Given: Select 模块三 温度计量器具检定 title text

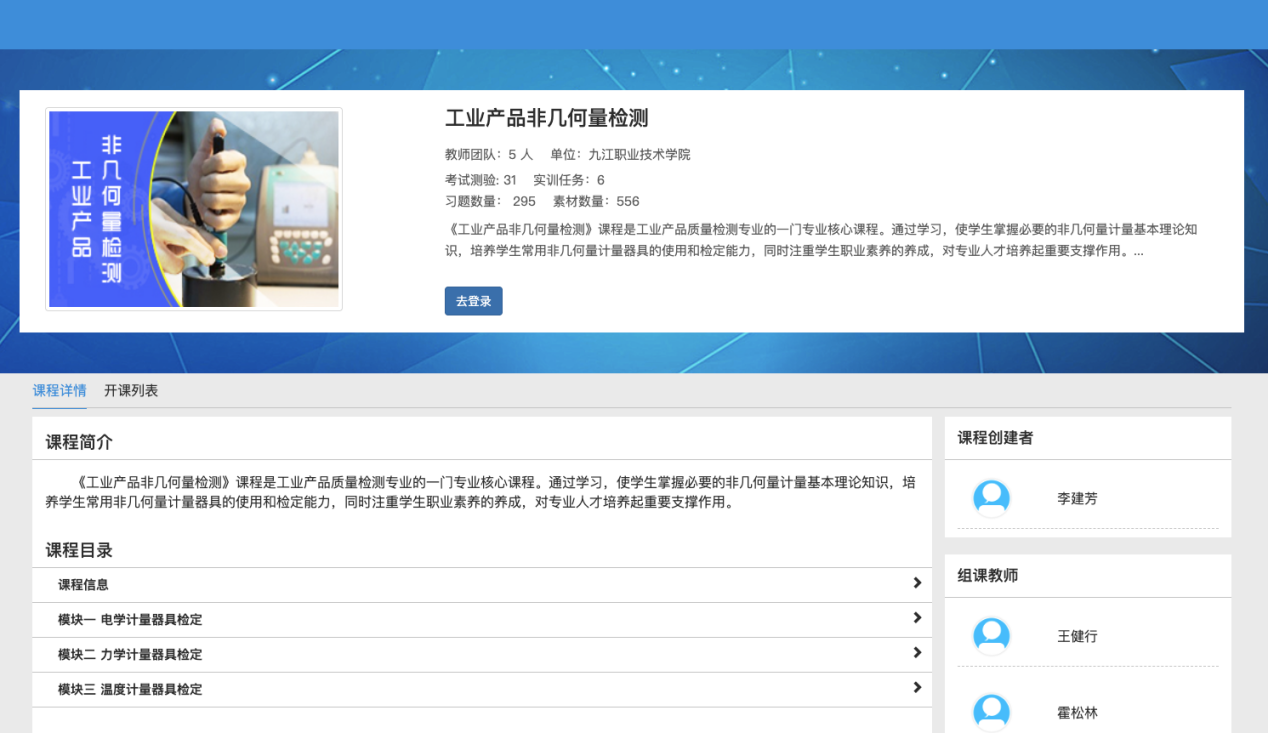Looking at the screenshot, I should 130,690.
